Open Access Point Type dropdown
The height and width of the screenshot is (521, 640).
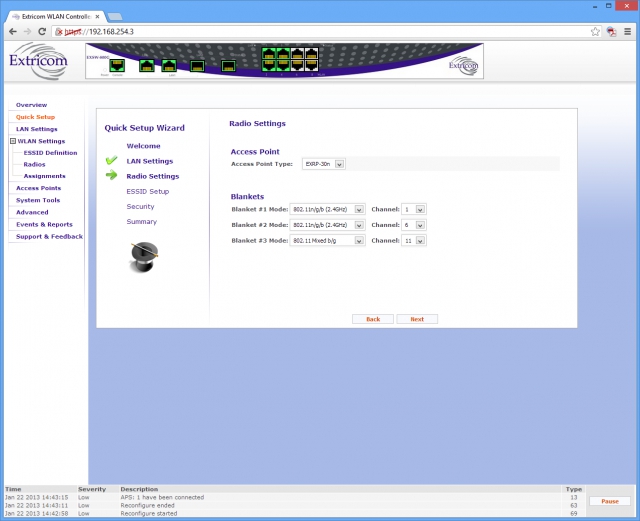324,164
